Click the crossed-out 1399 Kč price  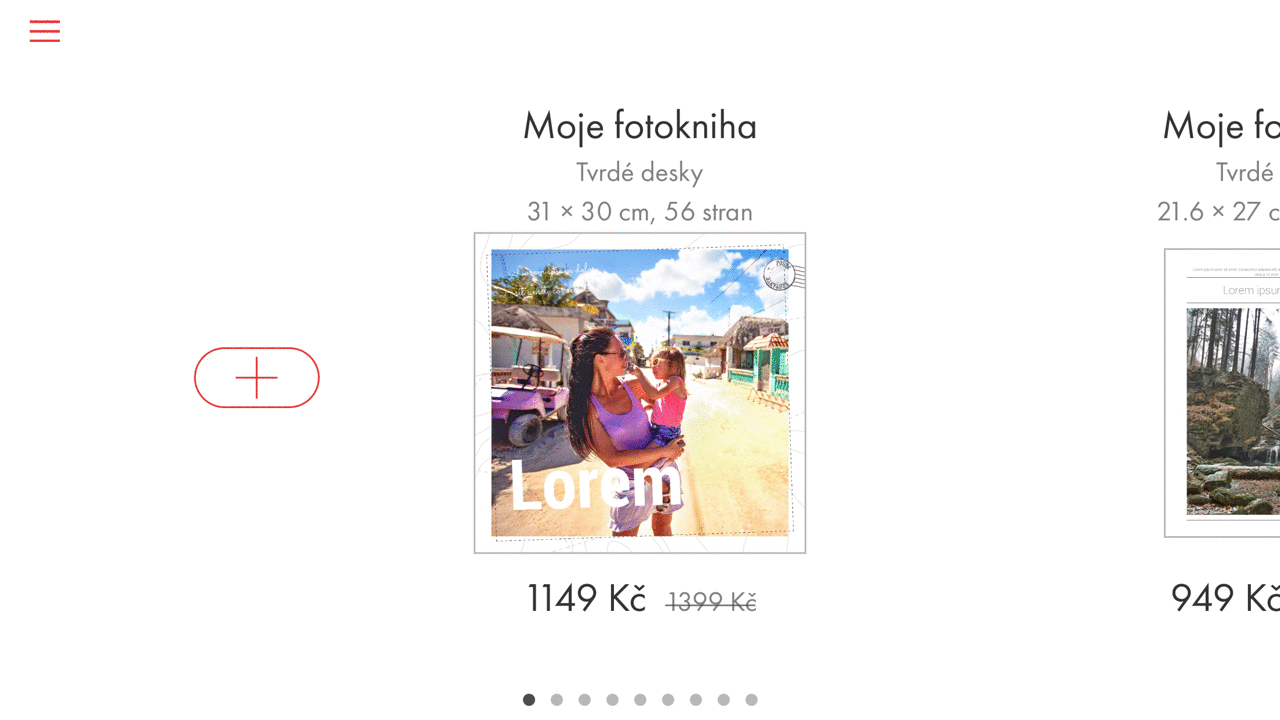click(x=711, y=602)
